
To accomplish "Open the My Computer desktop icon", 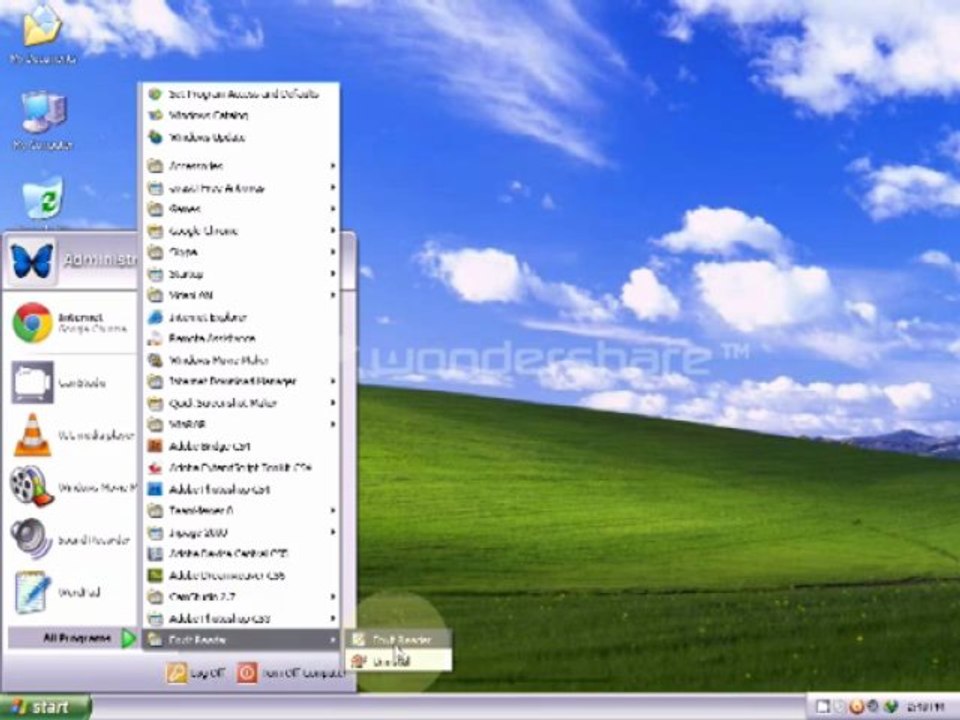I will (x=43, y=121).
